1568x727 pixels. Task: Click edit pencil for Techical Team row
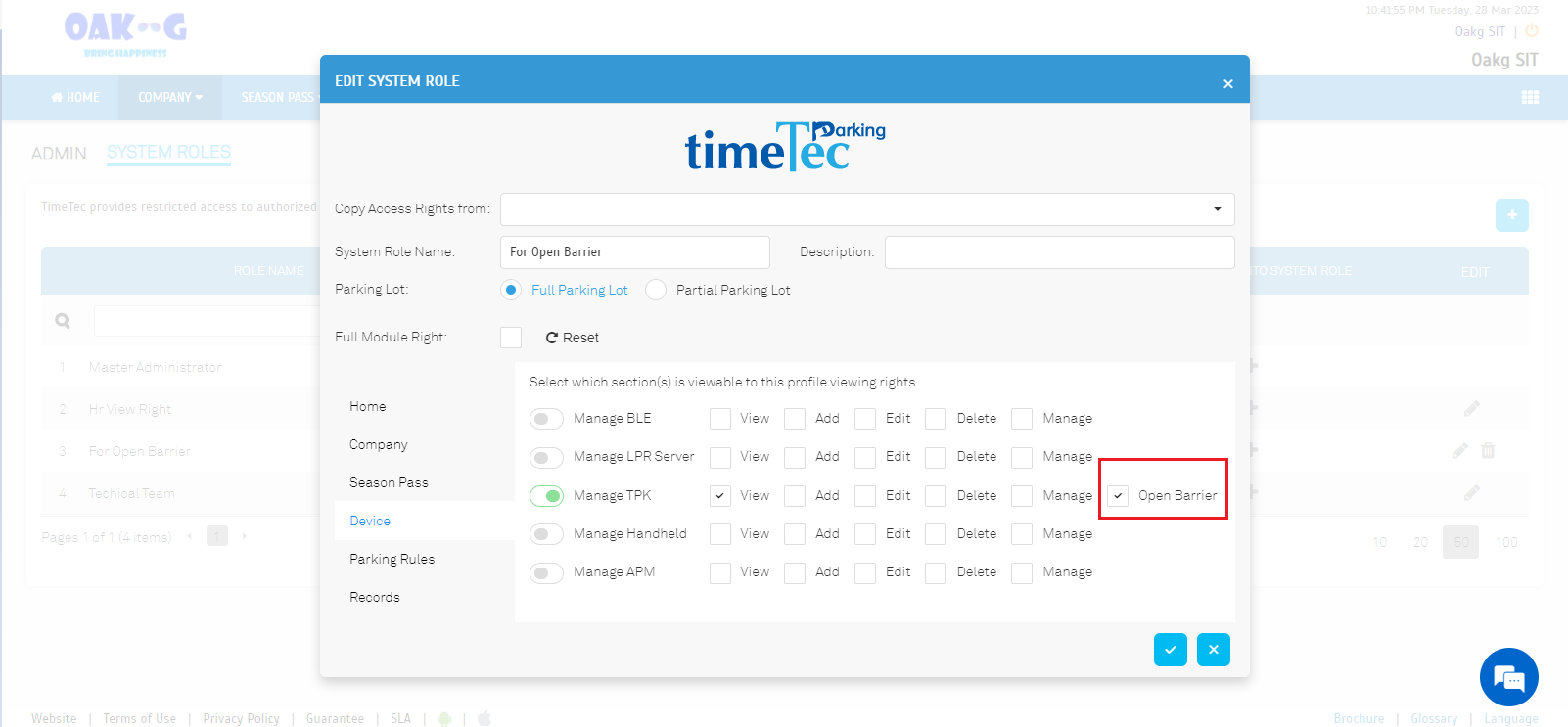click(x=1472, y=492)
